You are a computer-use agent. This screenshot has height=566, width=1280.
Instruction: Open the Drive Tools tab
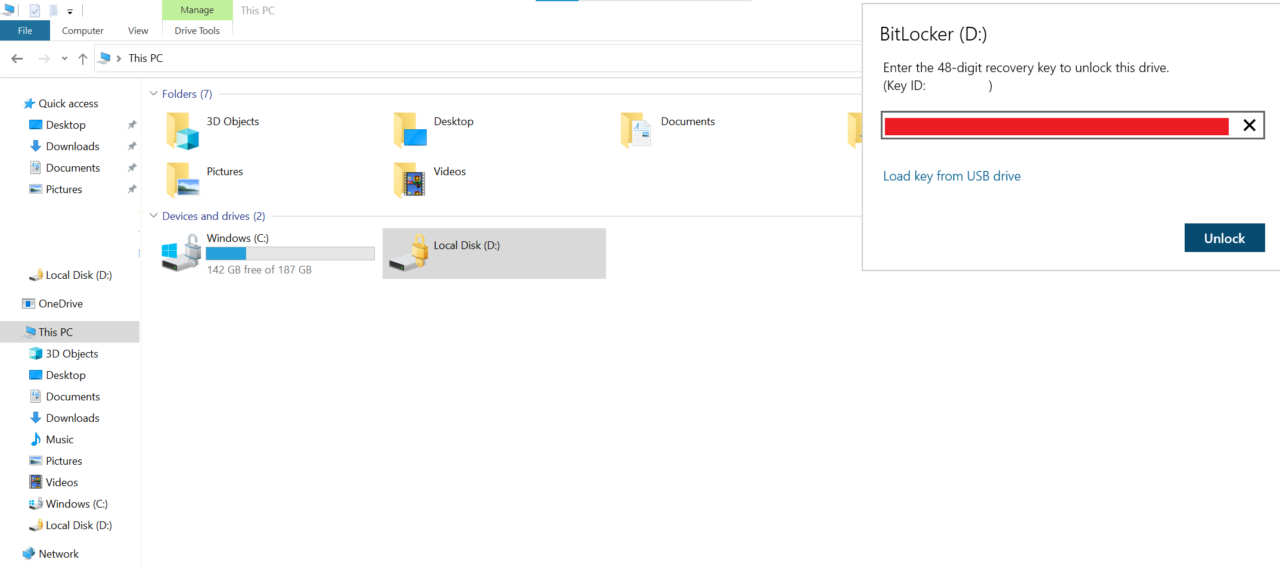197,31
